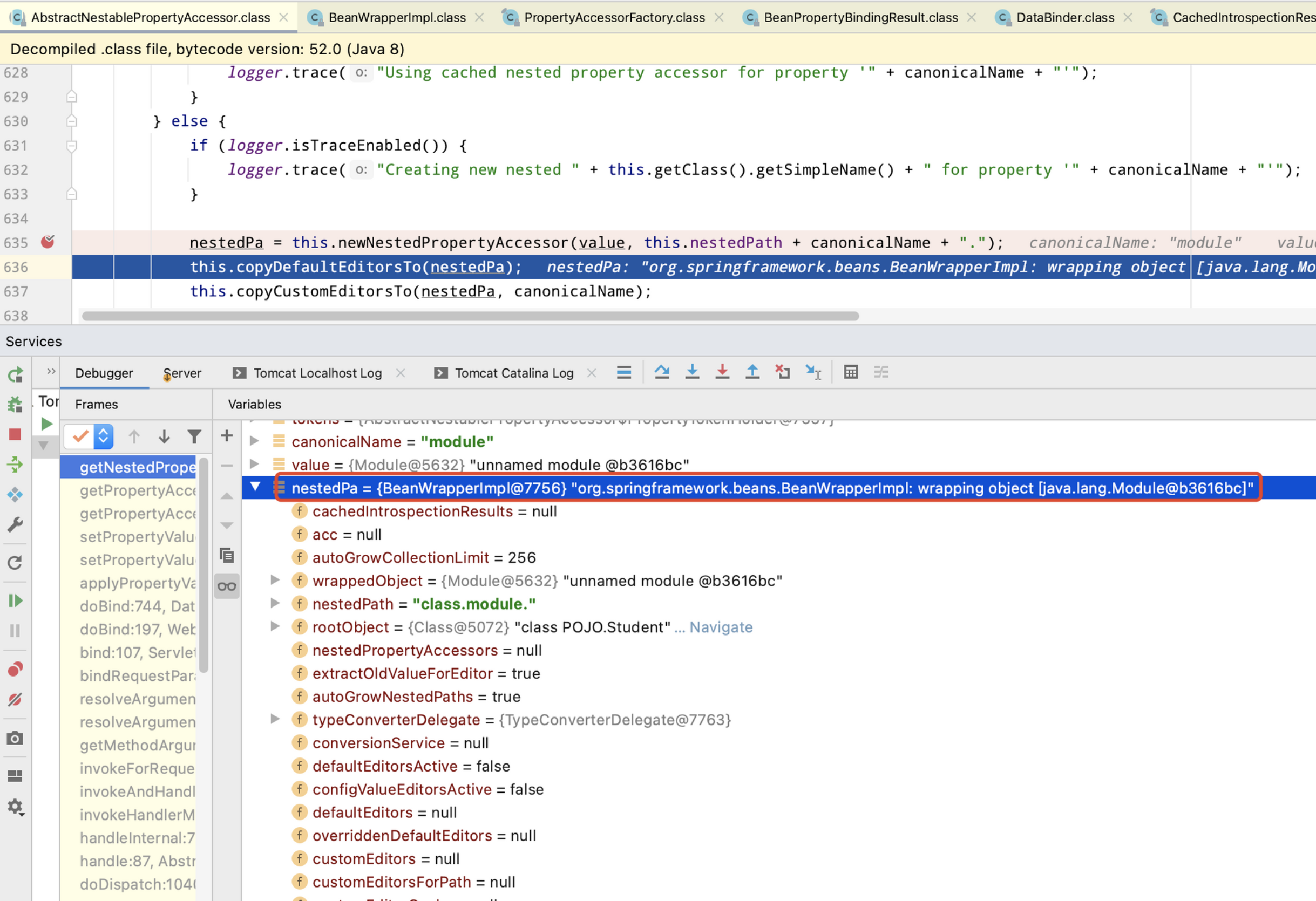Expand the nestedPath field
1316x901 pixels.
(x=275, y=603)
